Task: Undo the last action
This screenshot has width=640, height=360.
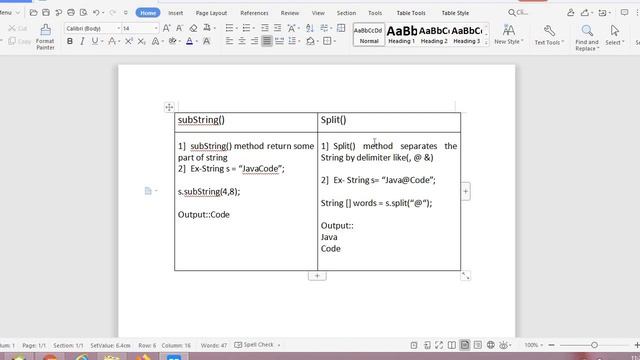Action: pos(96,13)
